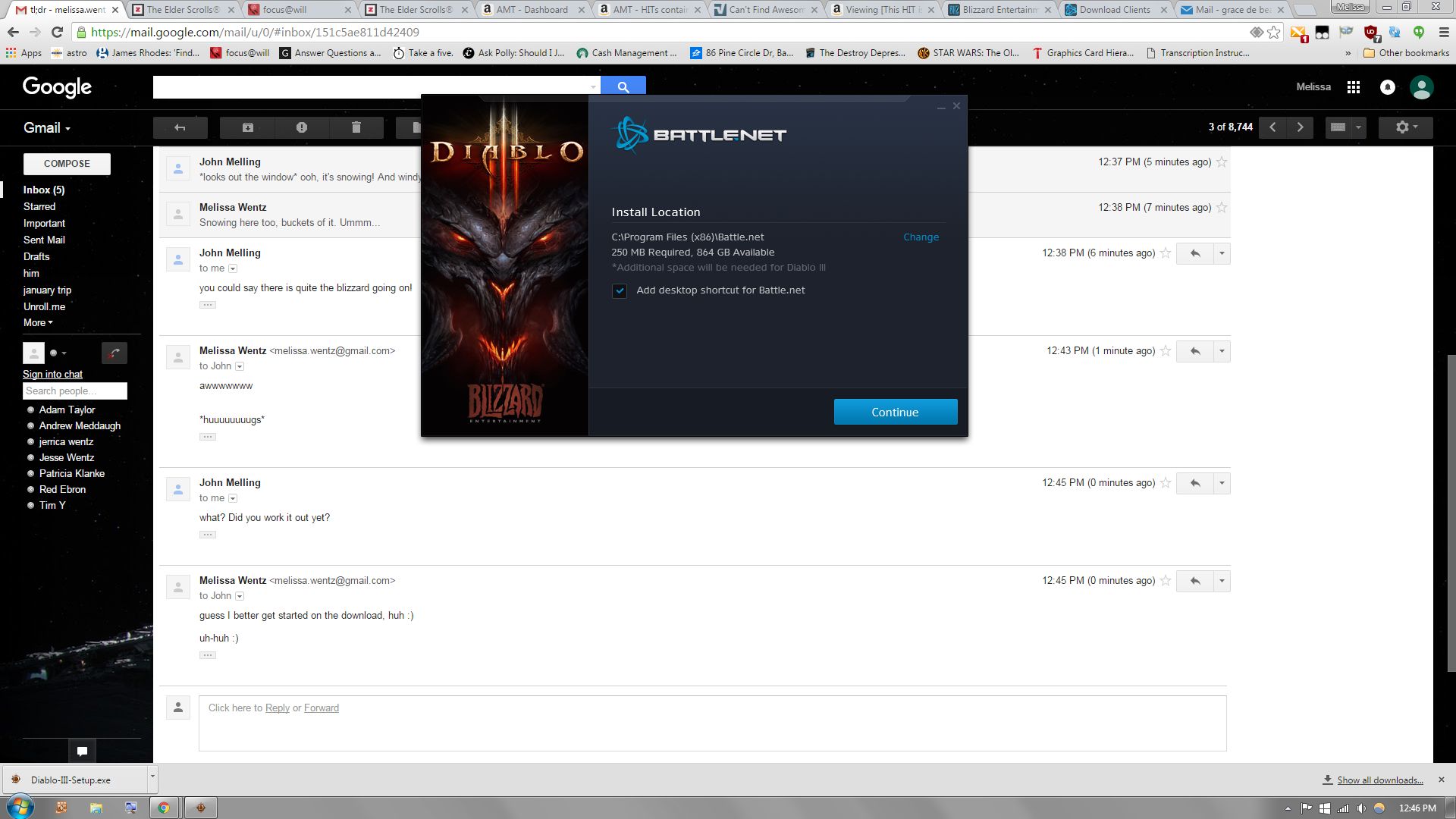Screen dimensions: 1456x819
Task: Open Google notifications bell
Action: coord(1388,87)
